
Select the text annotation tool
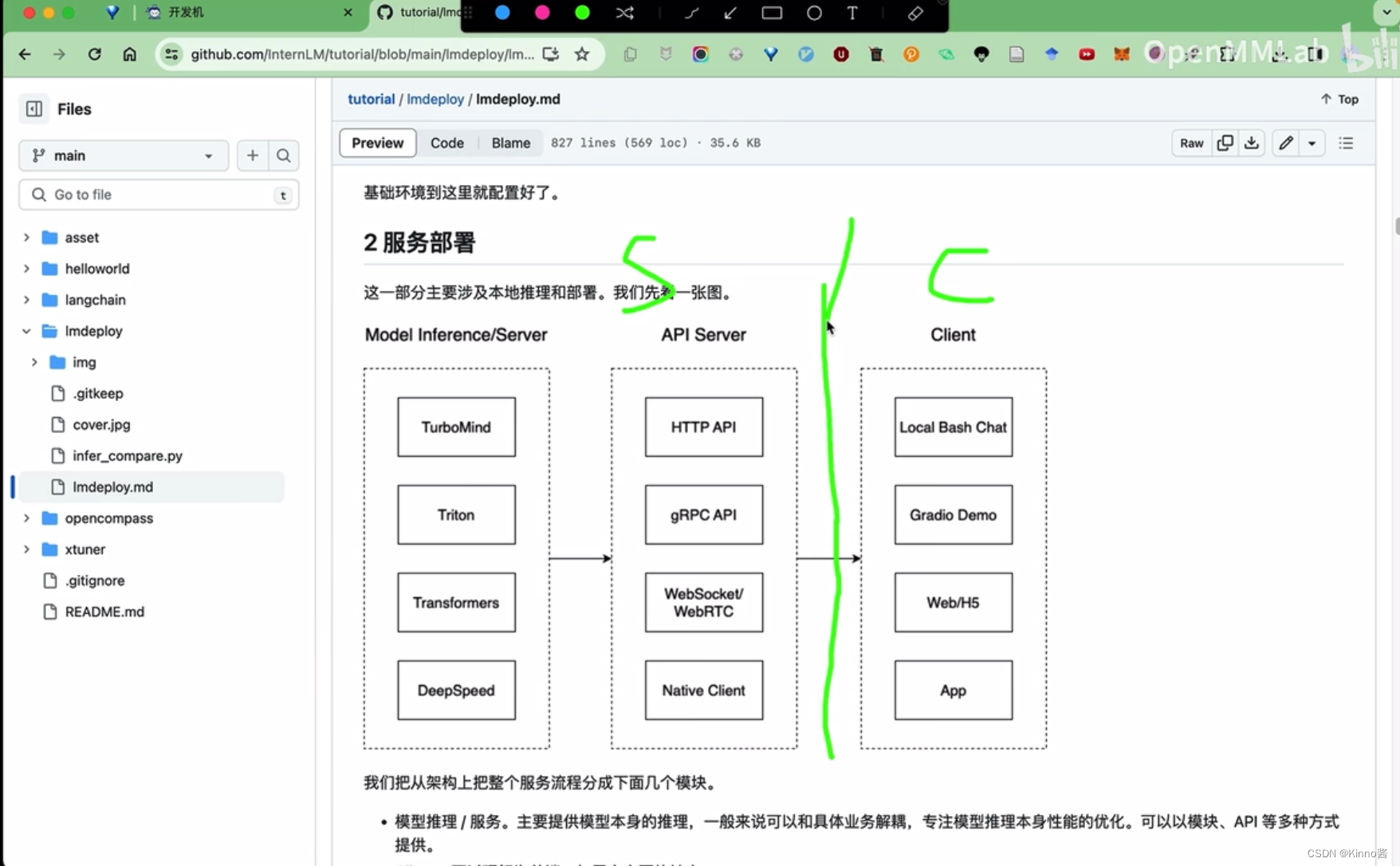click(x=852, y=13)
